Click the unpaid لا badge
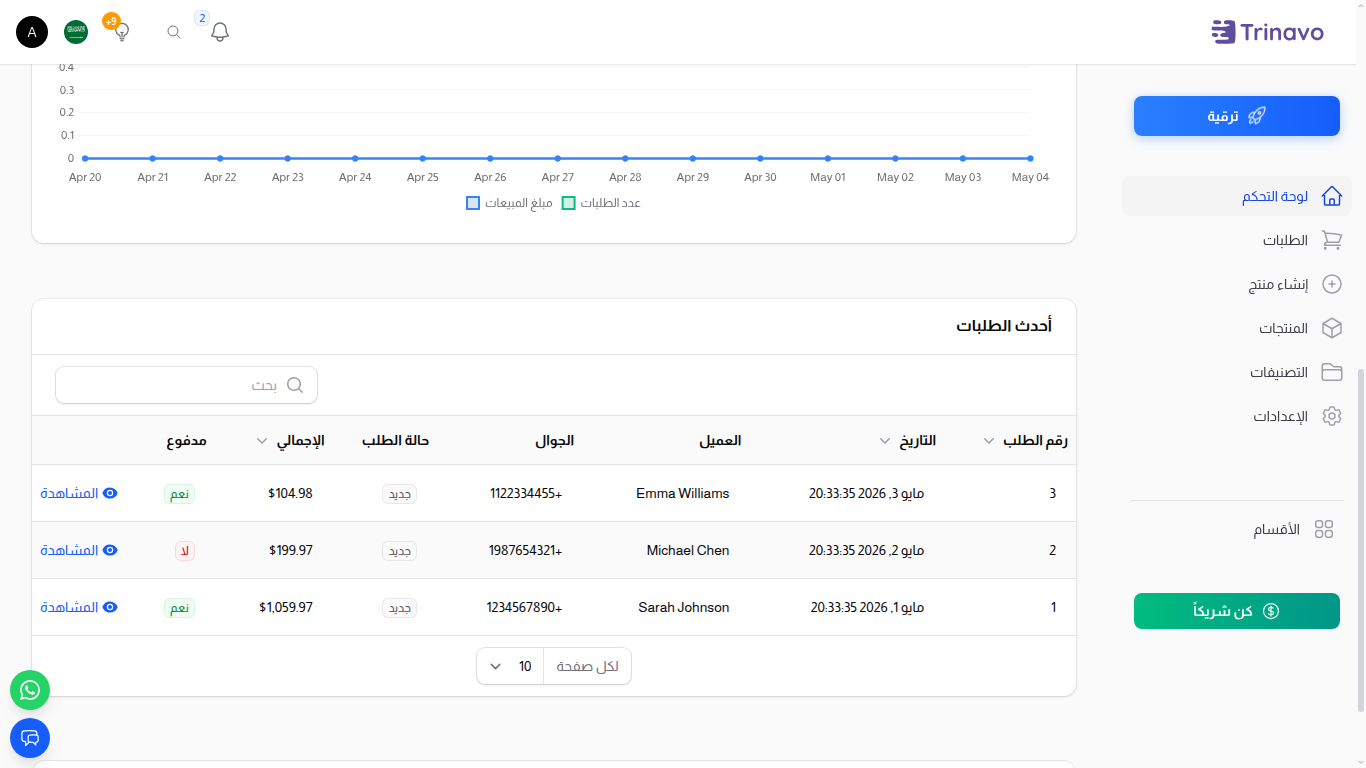The width and height of the screenshot is (1366, 768). tap(184, 551)
